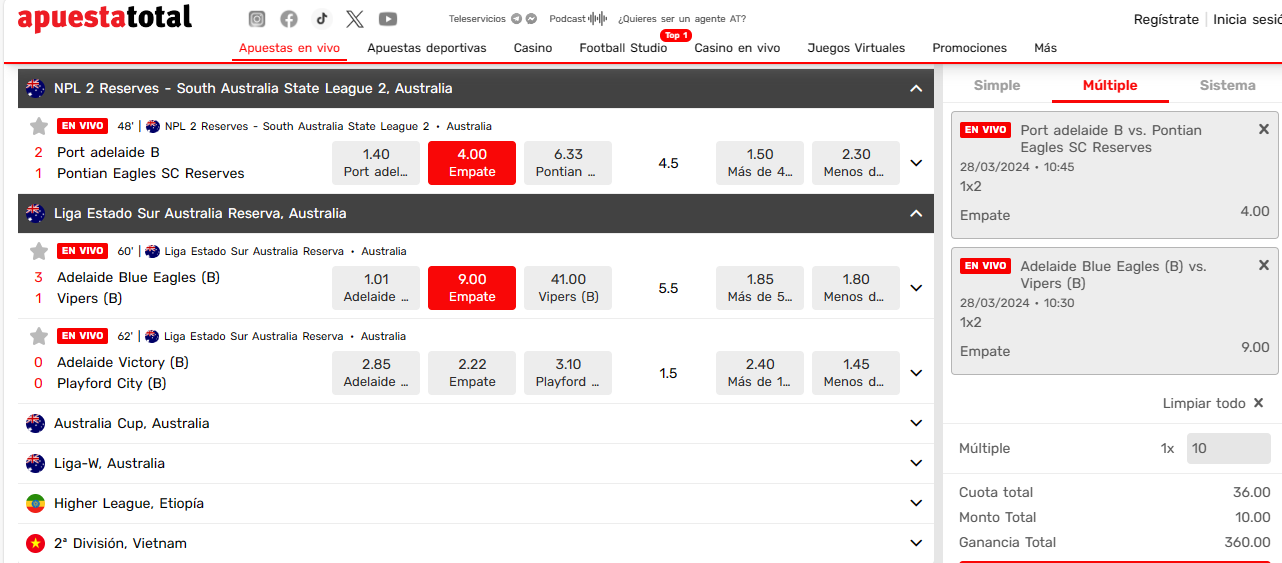Select Pontian Eagles win odds 6.33

[x=568, y=163]
